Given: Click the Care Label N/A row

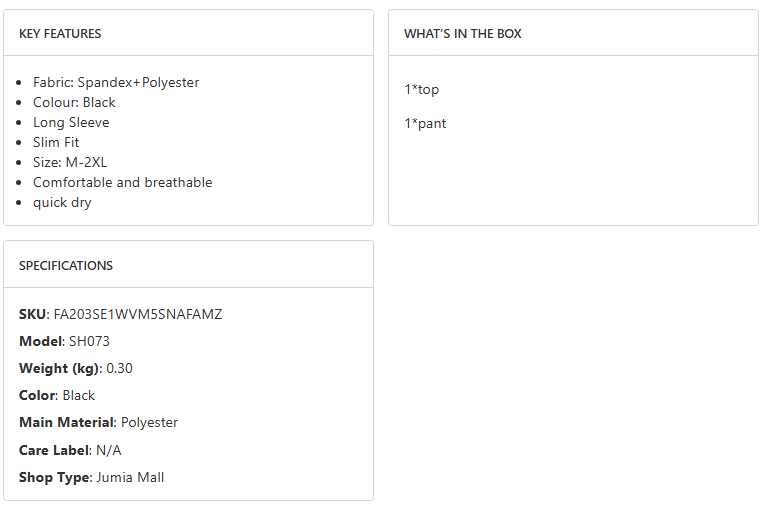Looking at the screenshot, I should (x=70, y=451).
